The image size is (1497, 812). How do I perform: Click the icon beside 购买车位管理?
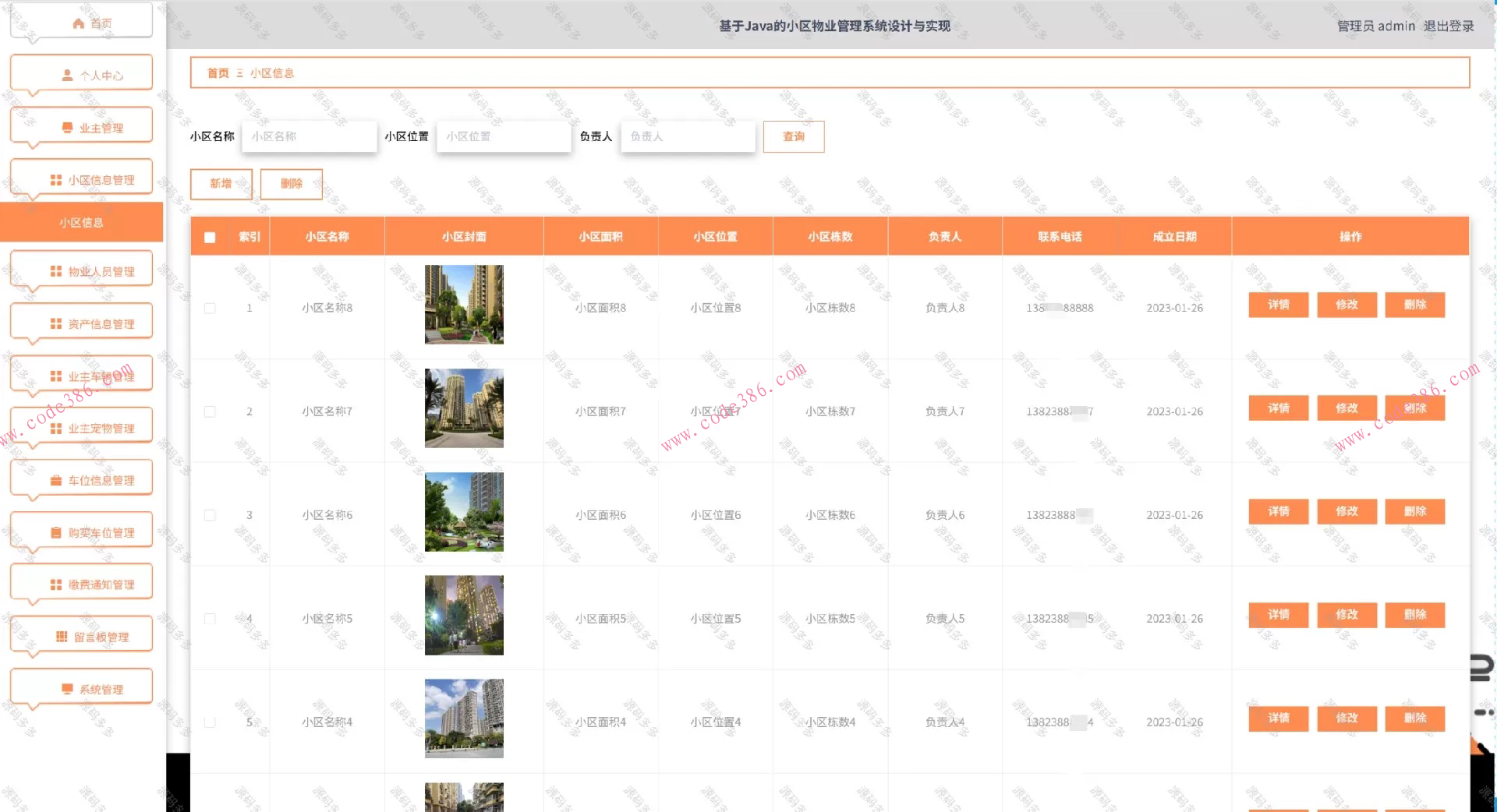[x=55, y=533]
